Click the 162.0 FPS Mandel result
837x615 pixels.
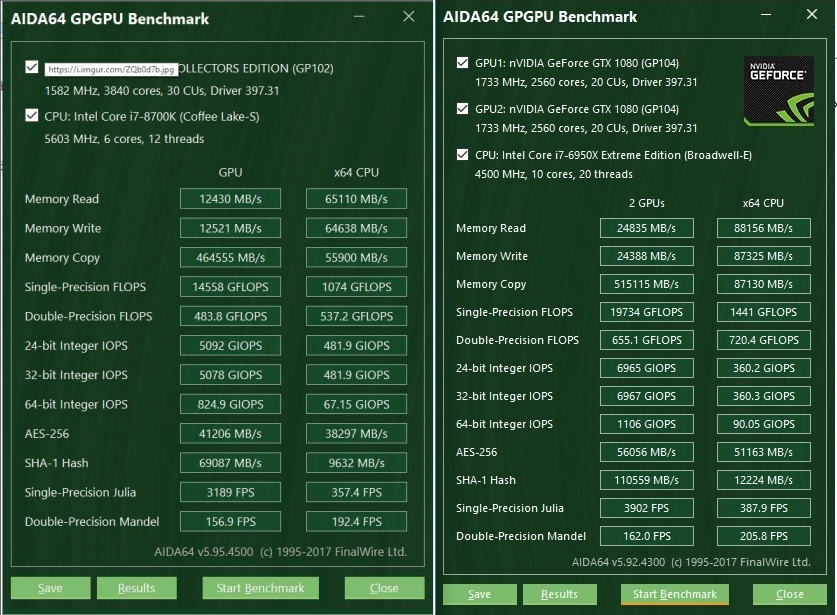[x=646, y=536]
